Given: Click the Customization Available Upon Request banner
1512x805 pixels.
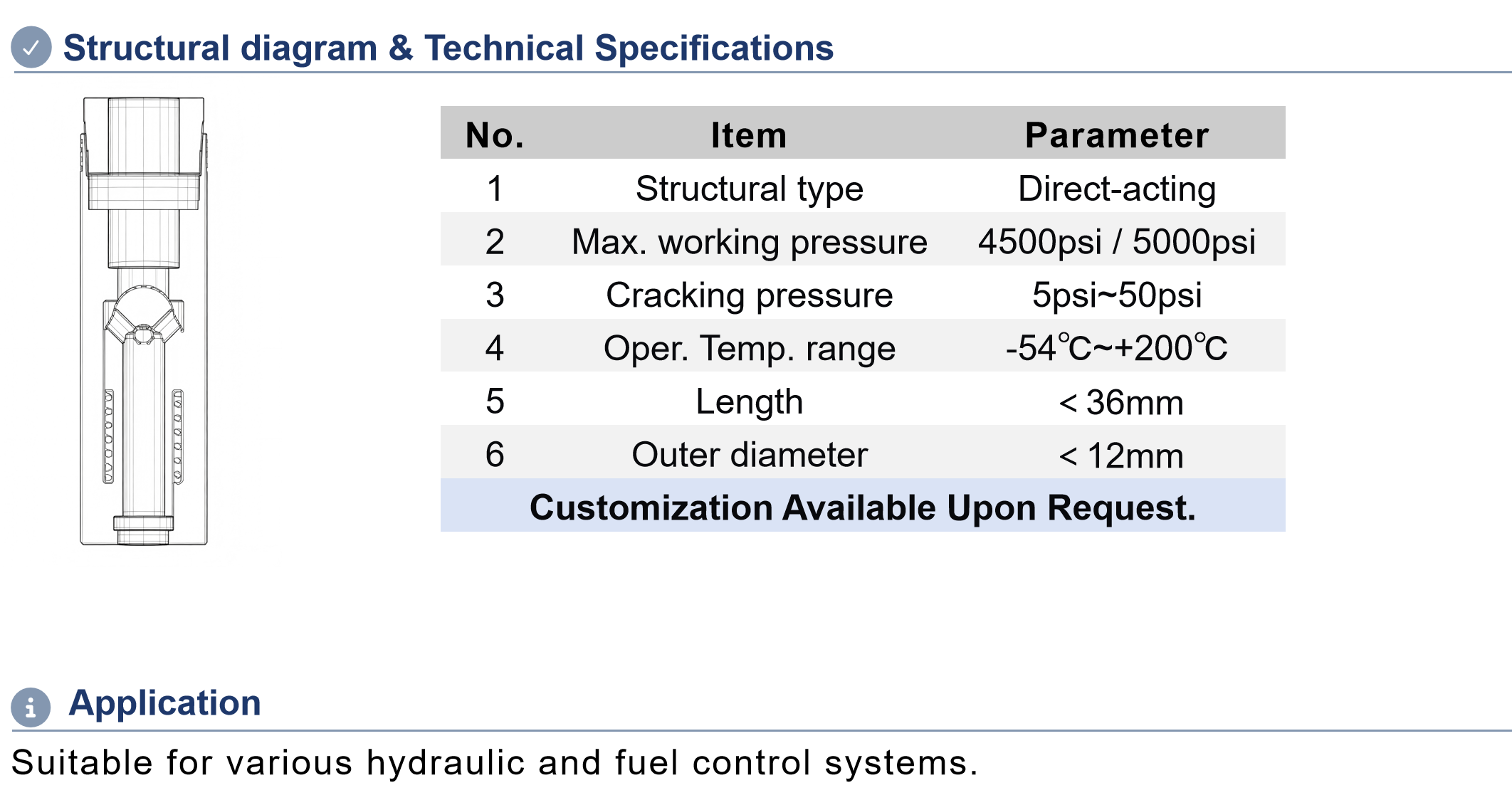Looking at the screenshot, I should tap(863, 505).
